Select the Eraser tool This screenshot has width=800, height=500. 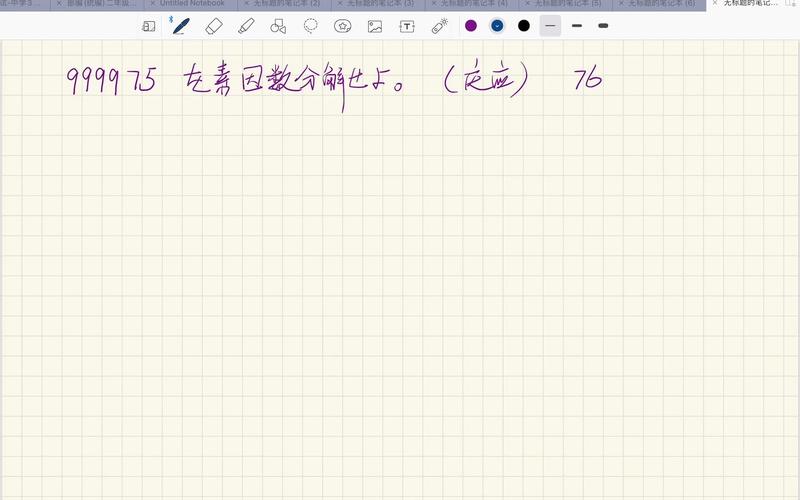point(213,26)
